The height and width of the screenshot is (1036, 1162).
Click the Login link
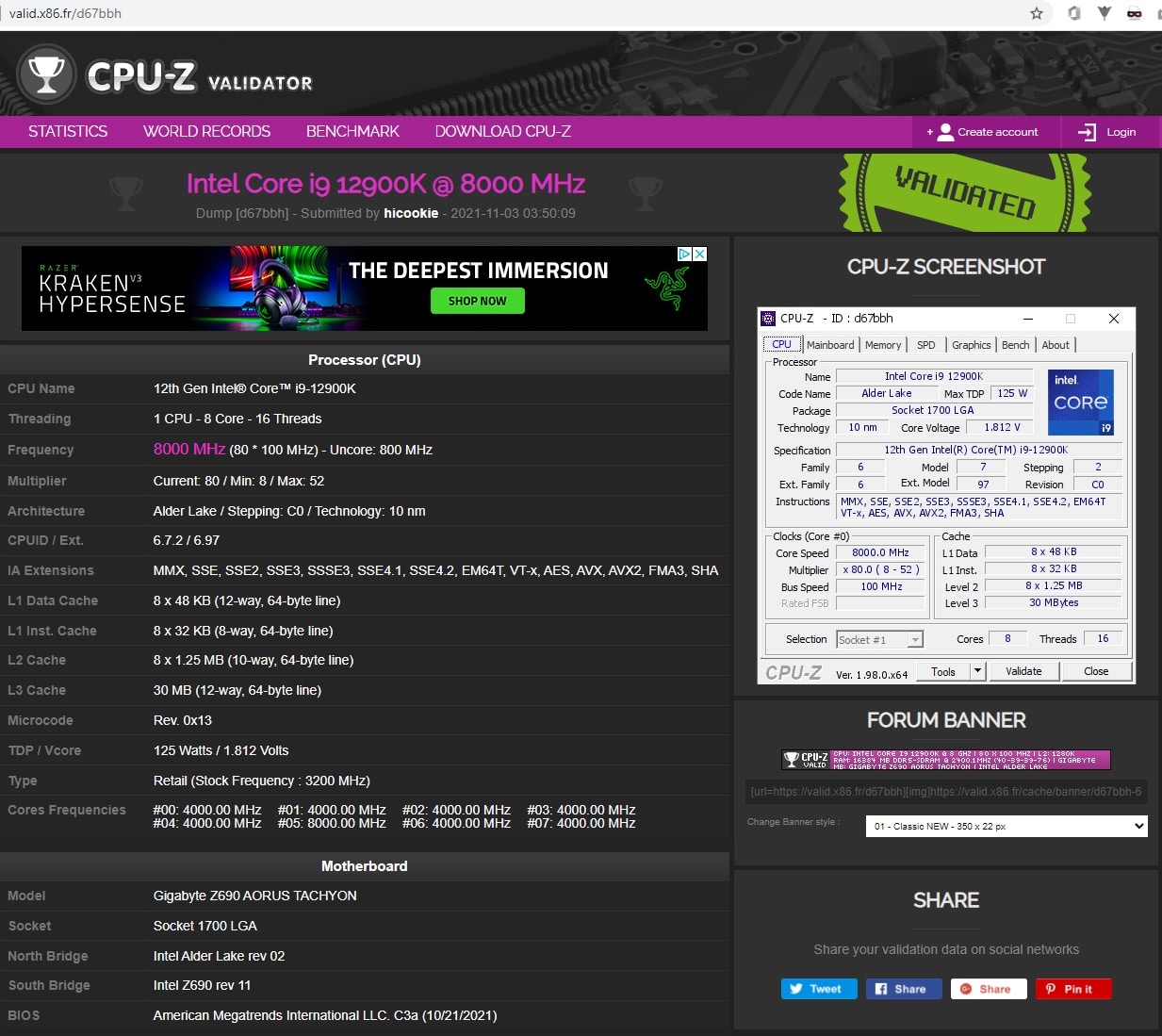1121,132
